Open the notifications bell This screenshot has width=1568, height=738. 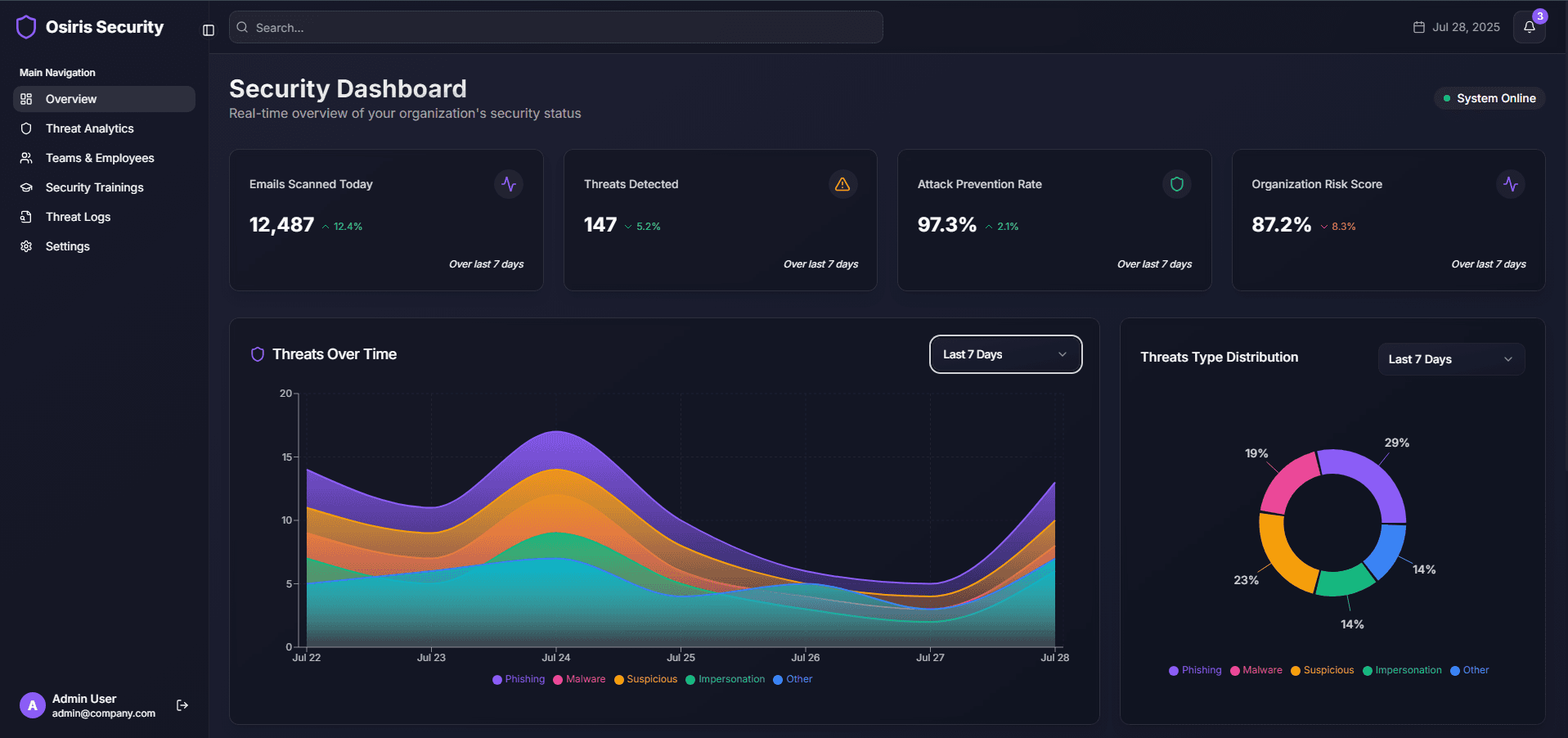(x=1529, y=27)
